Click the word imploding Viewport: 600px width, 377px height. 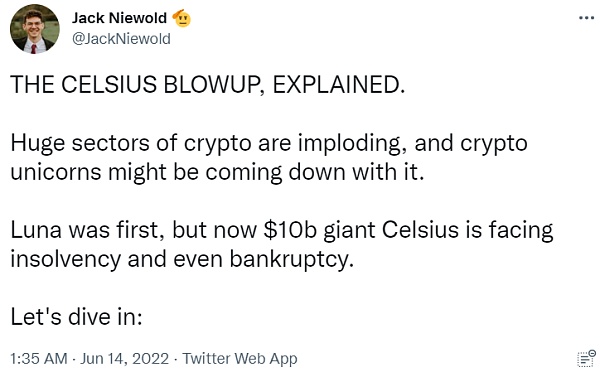point(352,144)
